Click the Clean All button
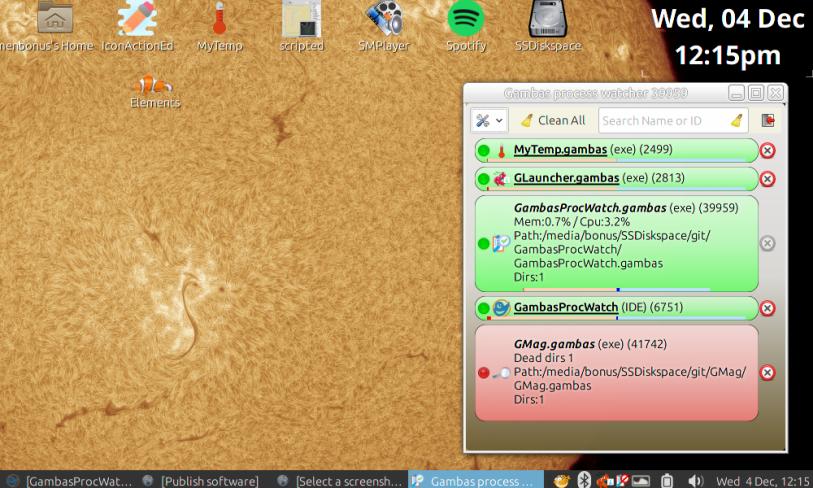The height and width of the screenshot is (488, 813). point(553,120)
